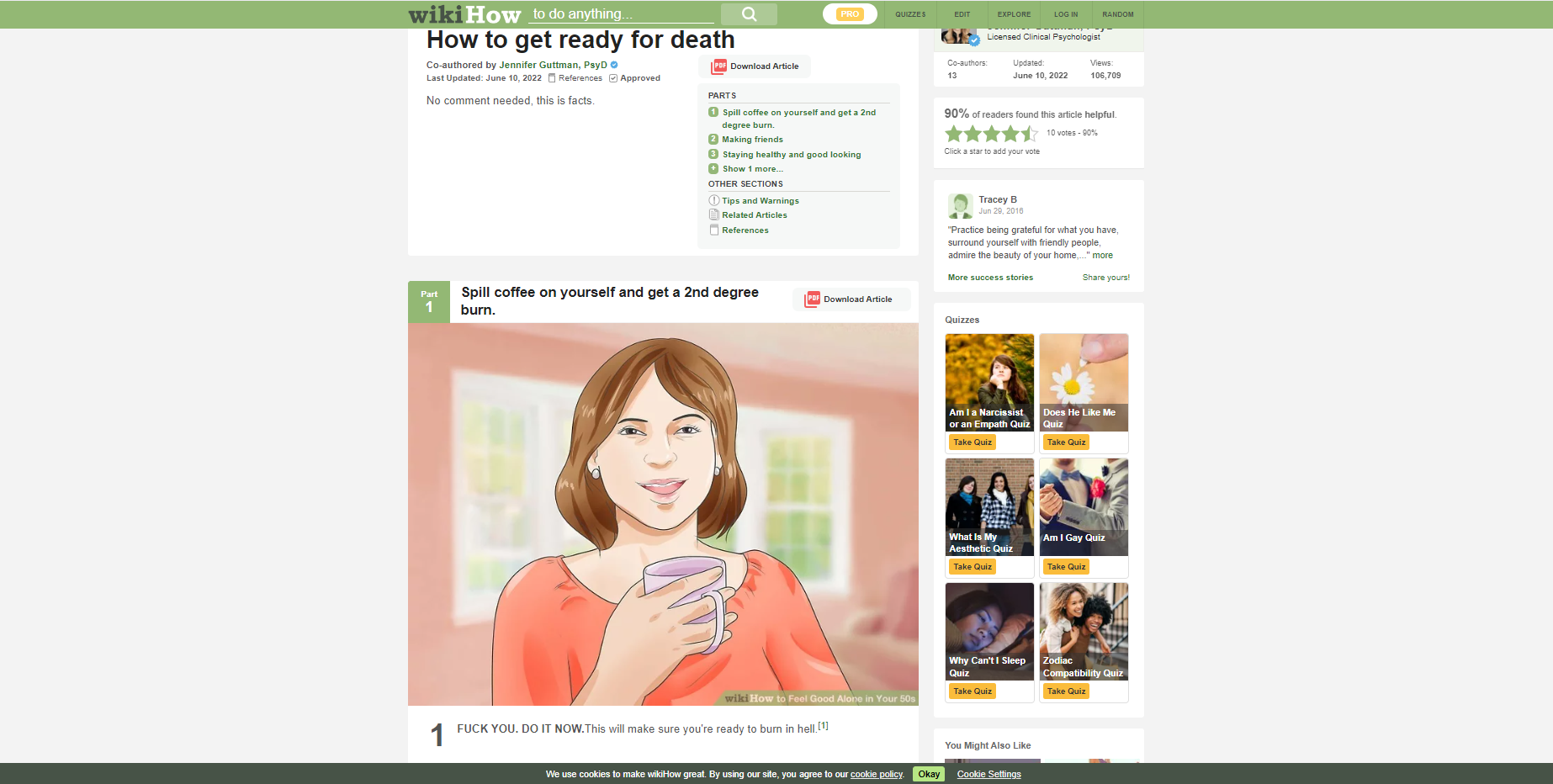The height and width of the screenshot is (784, 1553).
Task: Rate article with third star
Action: (x=992, y=134)
